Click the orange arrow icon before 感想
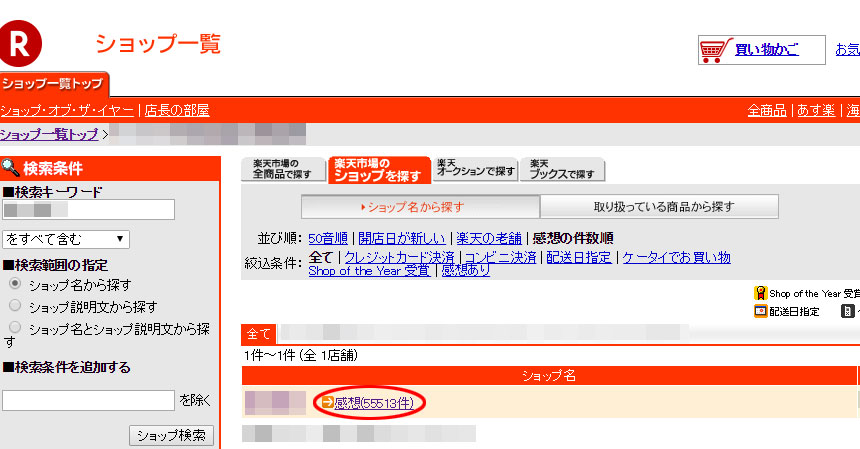 (x=327, y=402)
